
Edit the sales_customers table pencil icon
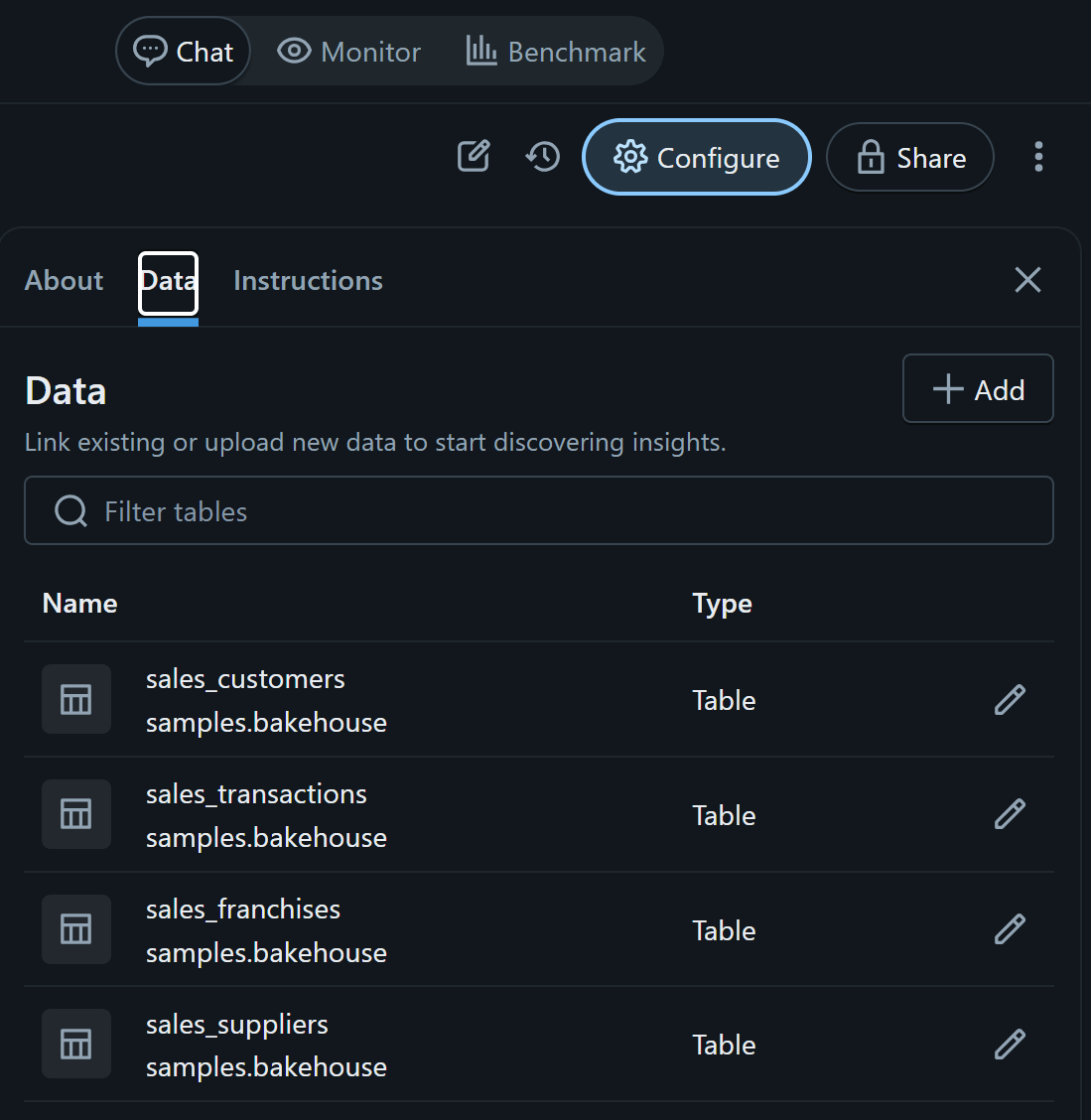[1010, 700]
